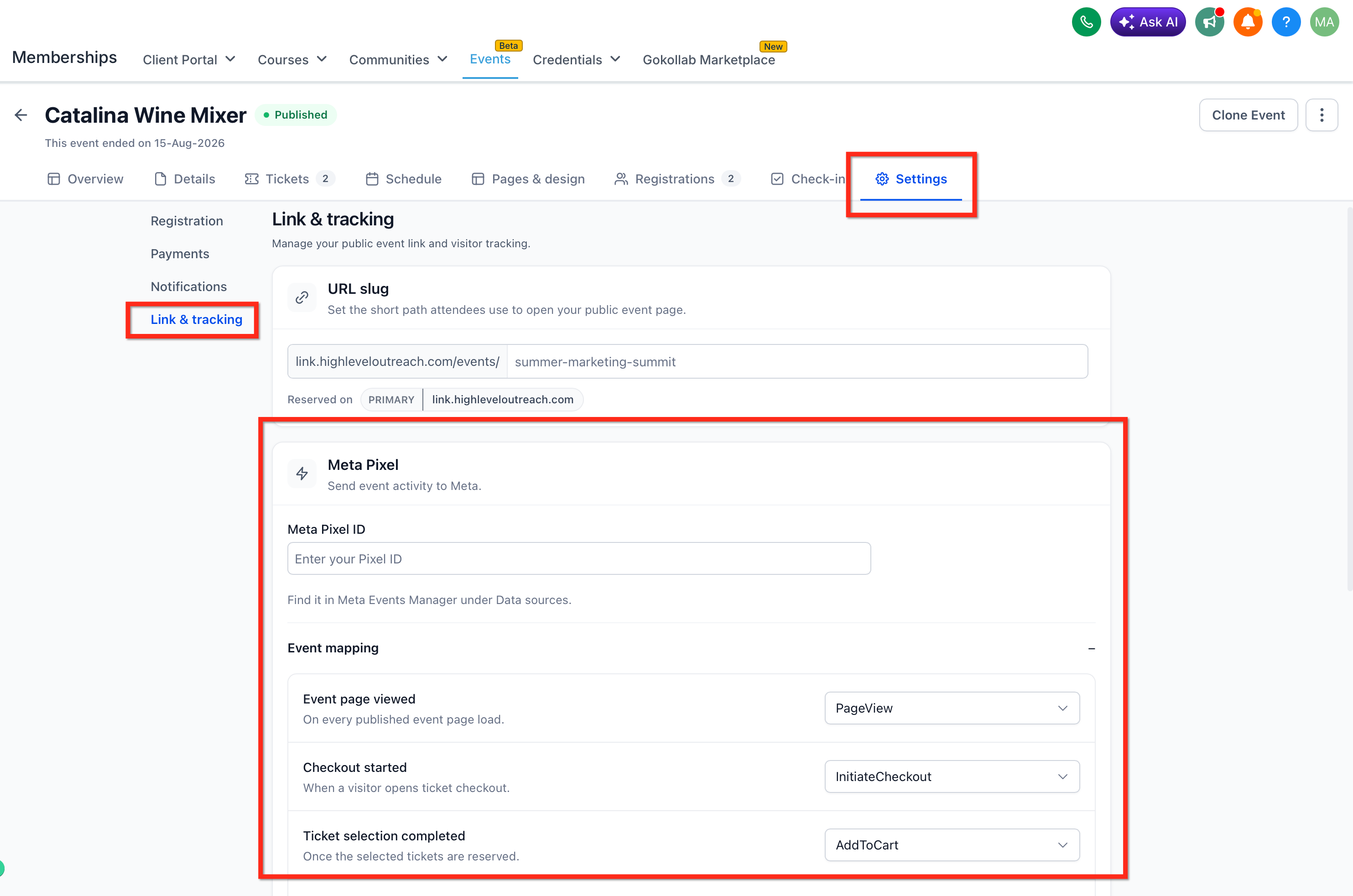Select the Settings tab
Viewport: 1353px width, 896px height.
911,179
